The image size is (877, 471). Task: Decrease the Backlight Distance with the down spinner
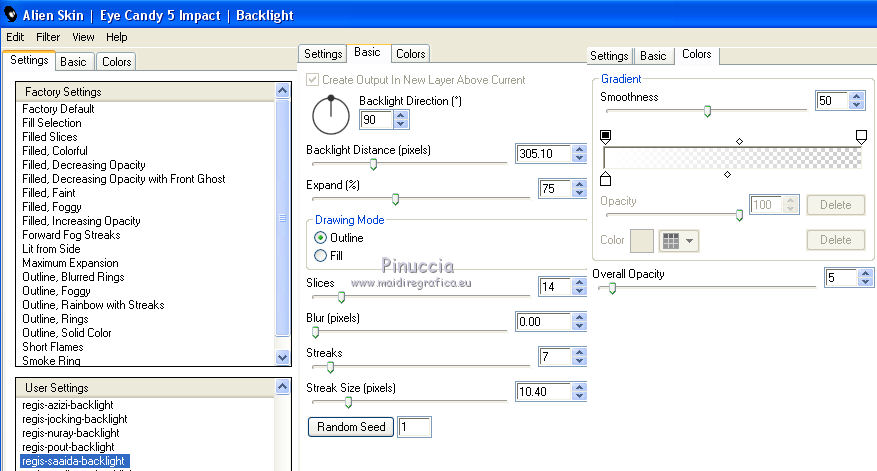tap(579, 158)
